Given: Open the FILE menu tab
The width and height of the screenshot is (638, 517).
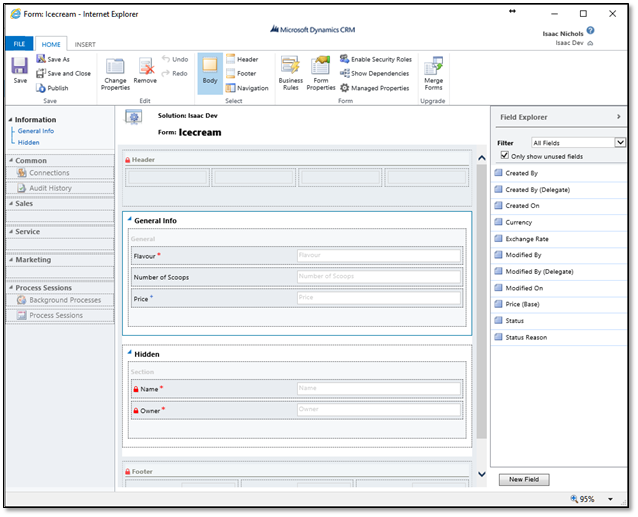Looking at the screenshot, I should click(19, 44).
